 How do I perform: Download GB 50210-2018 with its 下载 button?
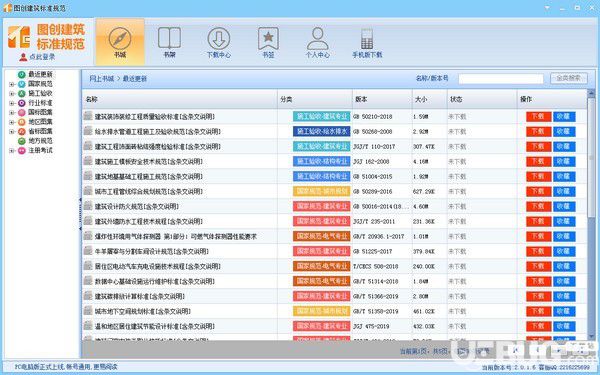pos(538,116)
